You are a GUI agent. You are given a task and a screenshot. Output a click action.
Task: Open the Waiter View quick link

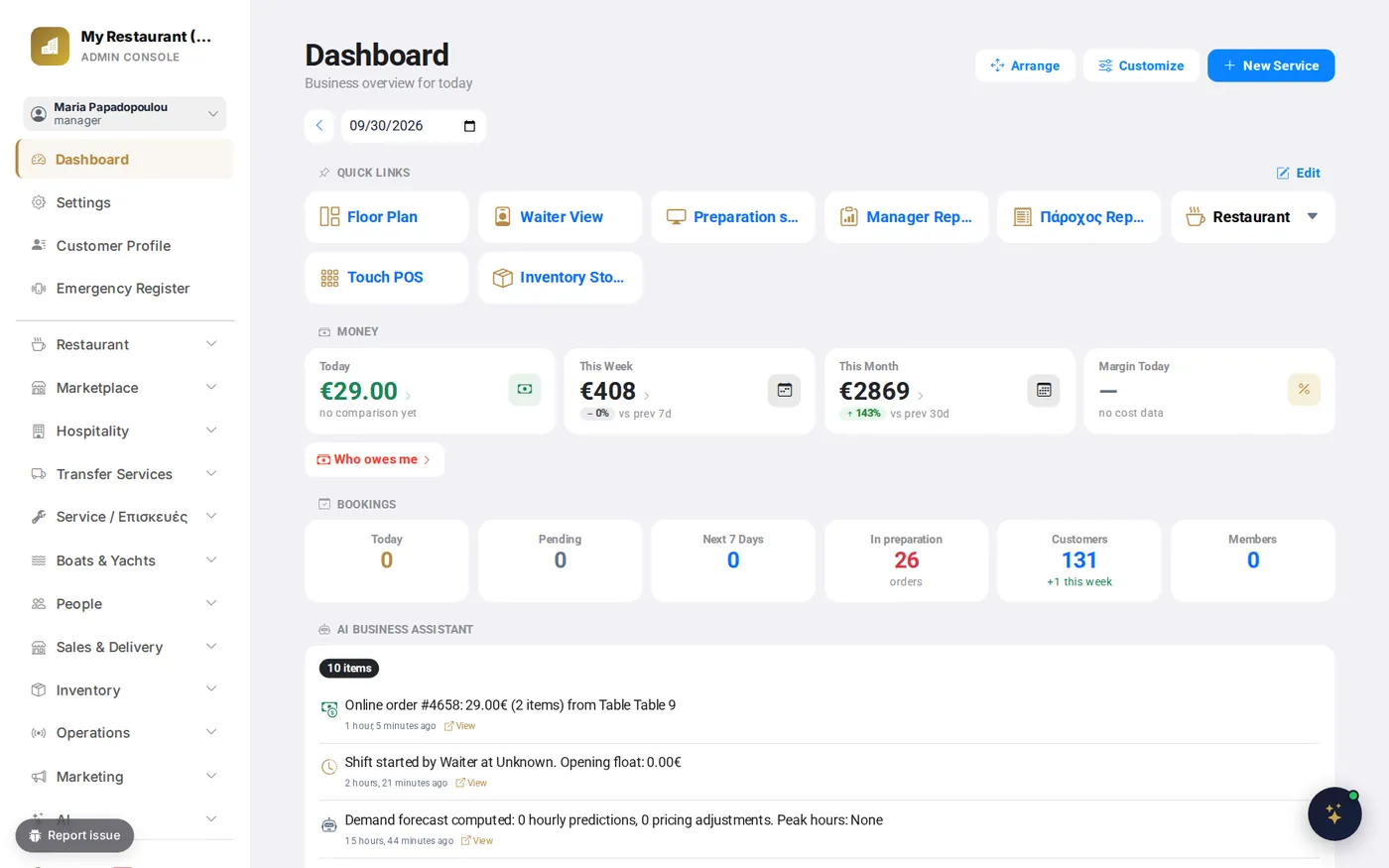(x=560, y=217)
